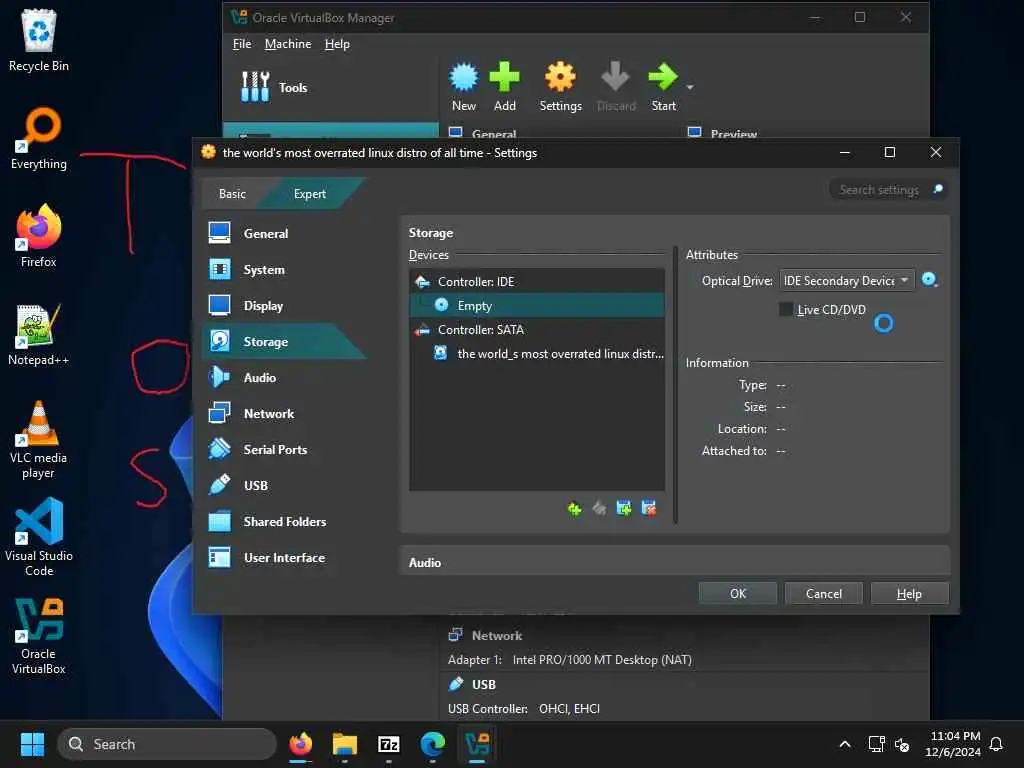The width and height of the screenshot is (1024, 768).
Task: Click the remove attachment icon below devices
Action: 648,508
